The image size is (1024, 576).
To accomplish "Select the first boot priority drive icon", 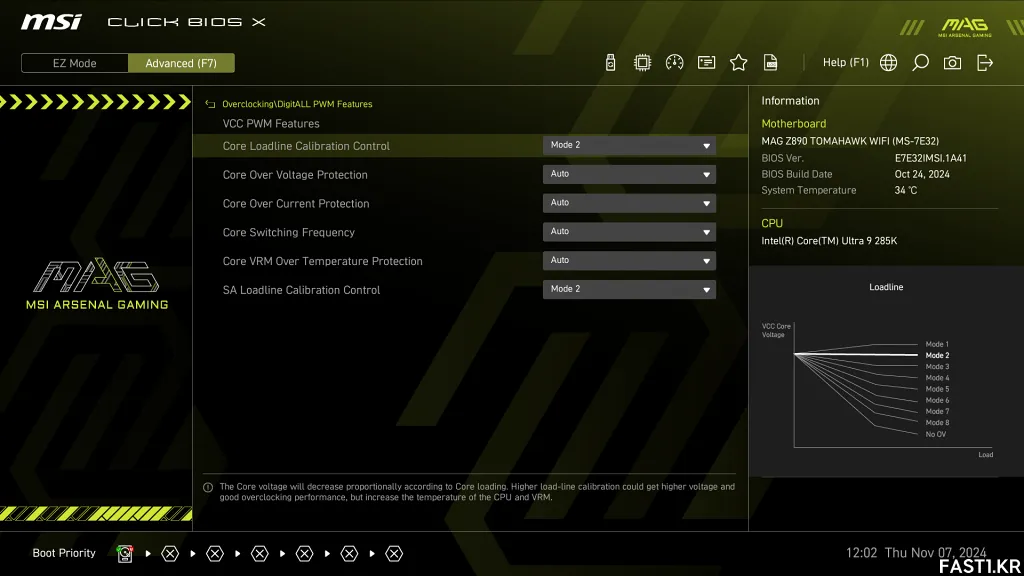I will pos(125,554).
